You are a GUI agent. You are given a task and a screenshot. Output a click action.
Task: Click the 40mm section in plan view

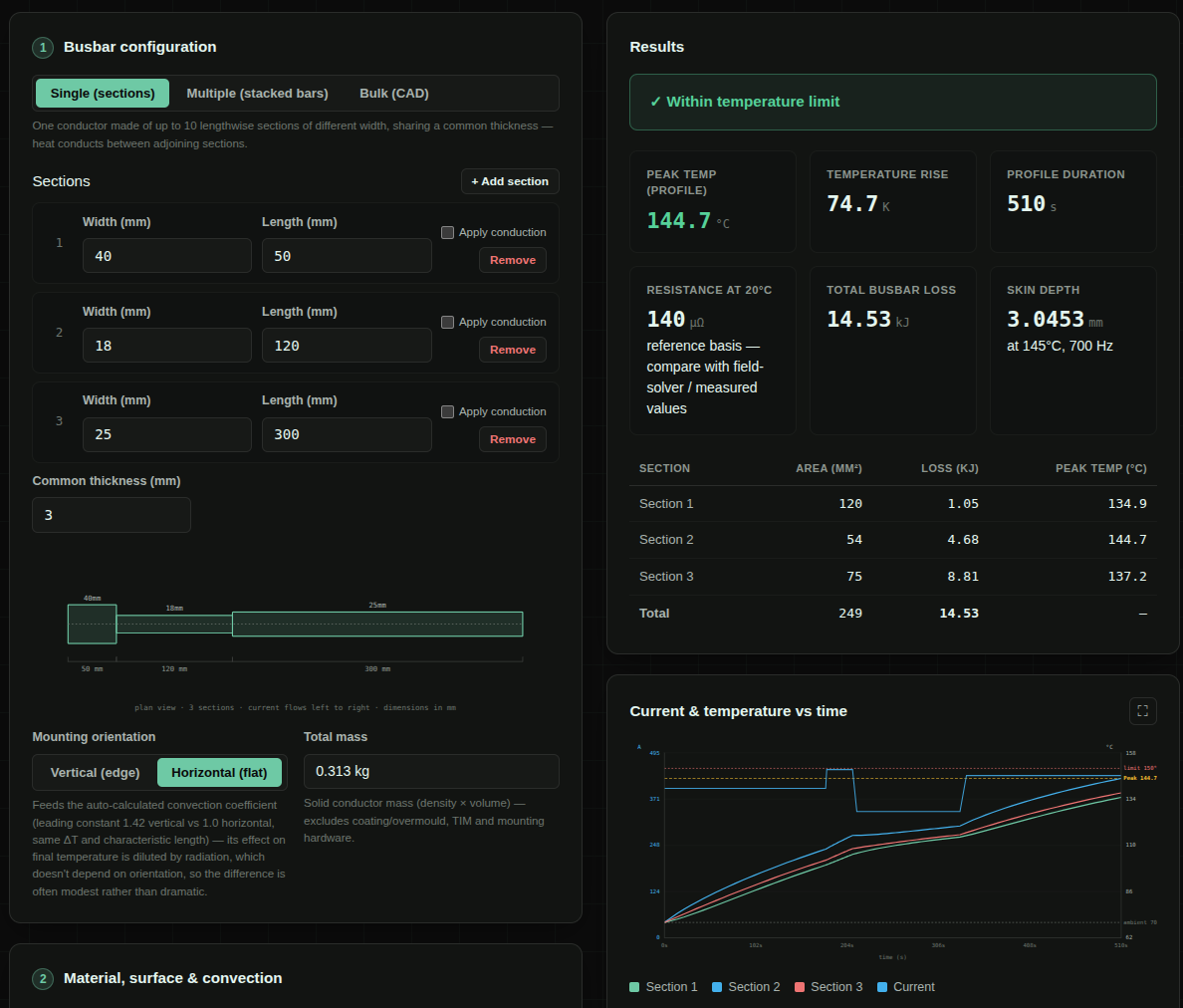[92, 624]
